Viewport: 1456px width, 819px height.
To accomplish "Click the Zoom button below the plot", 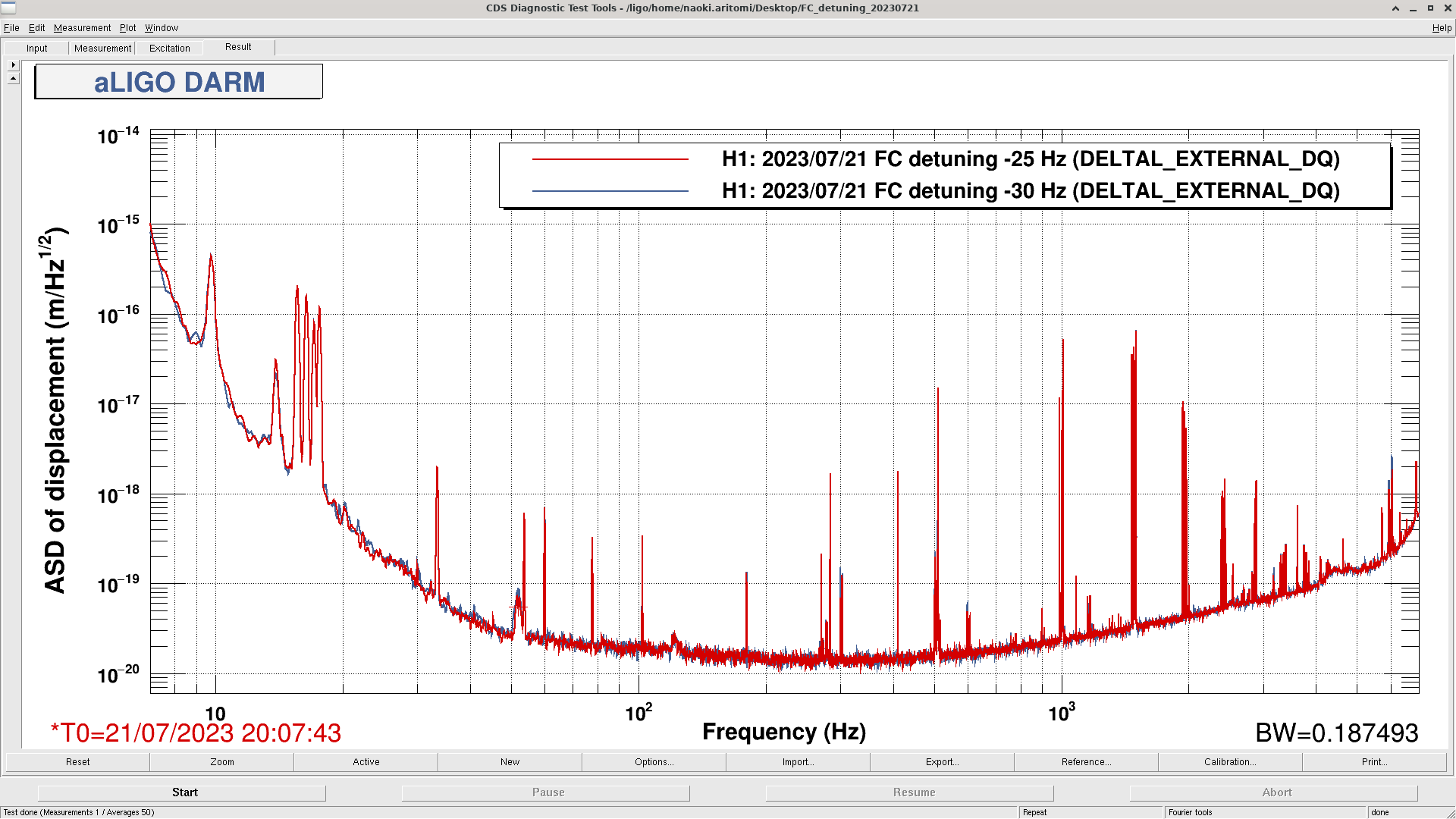I will (221, 762).
